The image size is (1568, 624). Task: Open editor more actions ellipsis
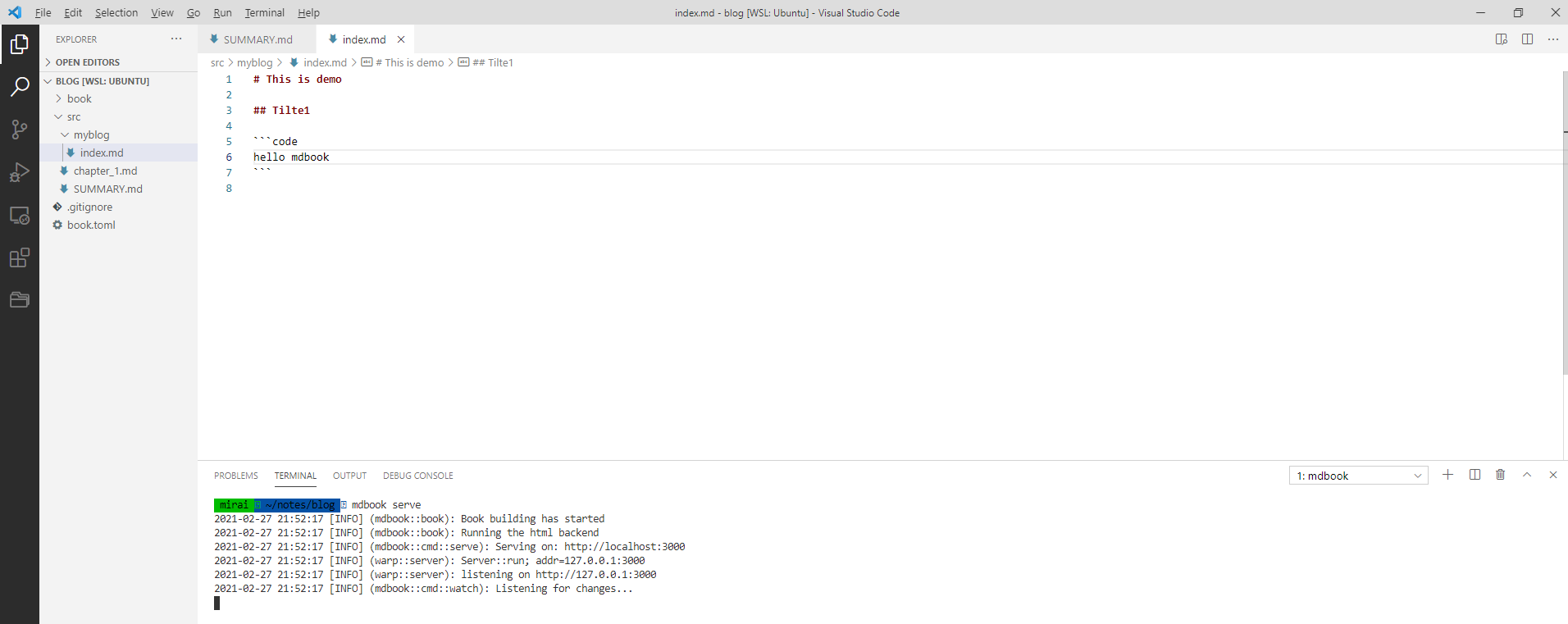[x=1553, y=39]
